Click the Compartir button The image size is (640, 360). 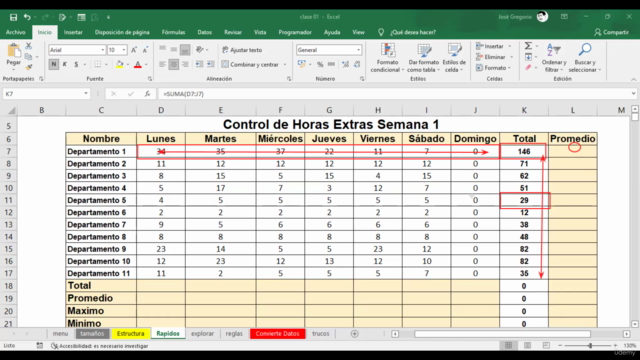click(611, 32)
